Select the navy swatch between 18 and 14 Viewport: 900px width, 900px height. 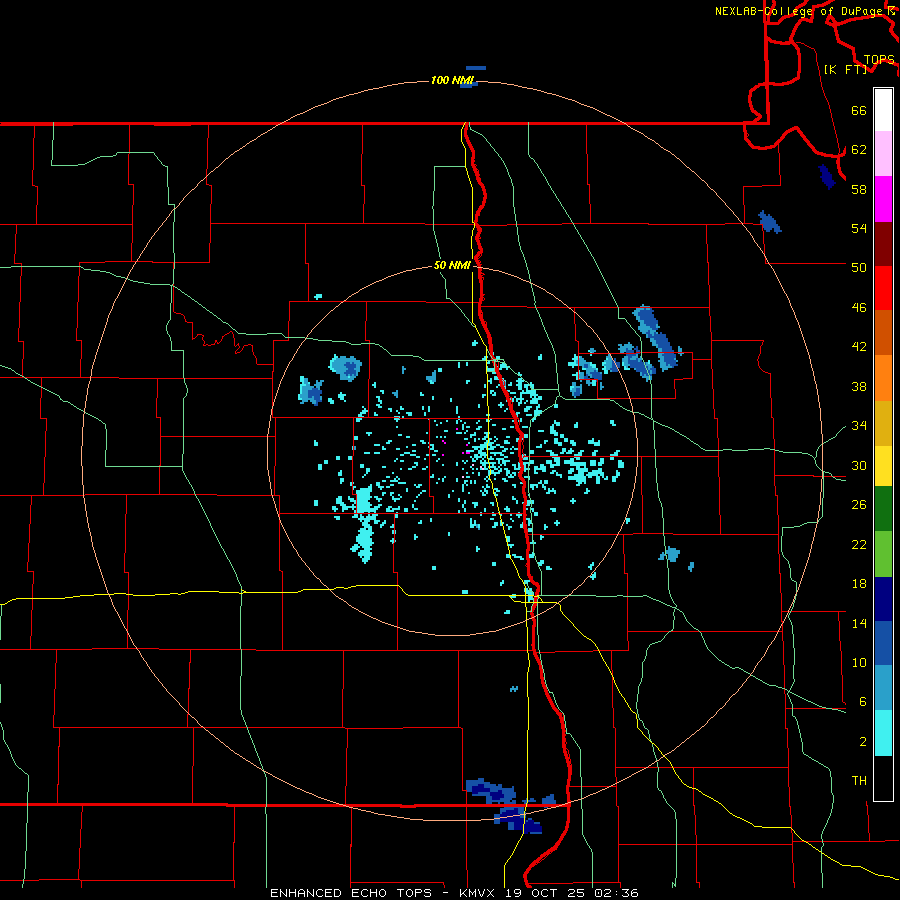point(883,599)
